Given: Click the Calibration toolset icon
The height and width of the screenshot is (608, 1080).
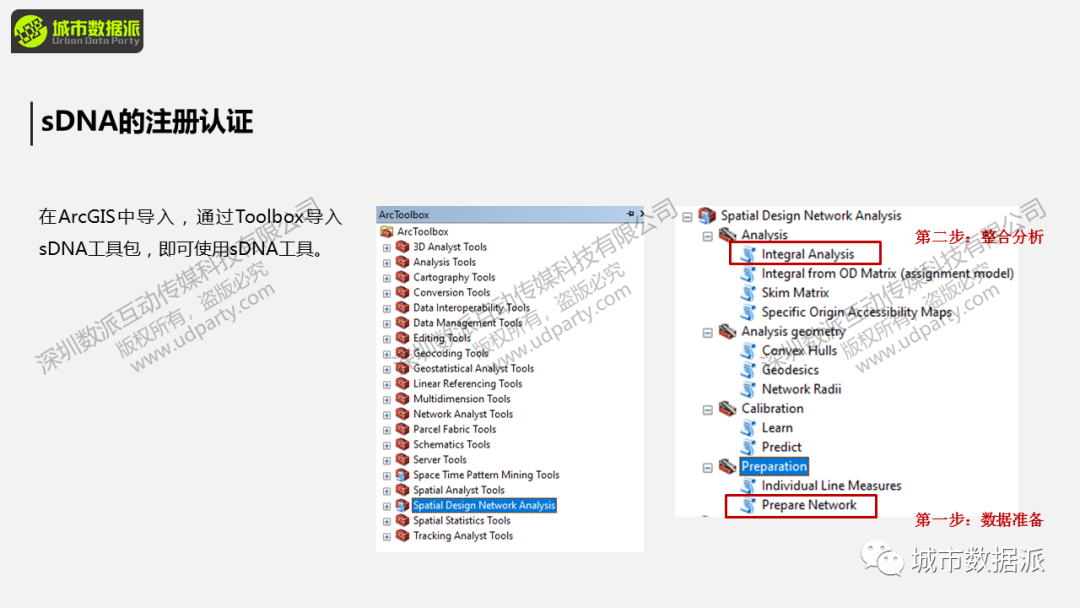Looking at the screenshot, I should pyautogui.click(x=728, y=408).
